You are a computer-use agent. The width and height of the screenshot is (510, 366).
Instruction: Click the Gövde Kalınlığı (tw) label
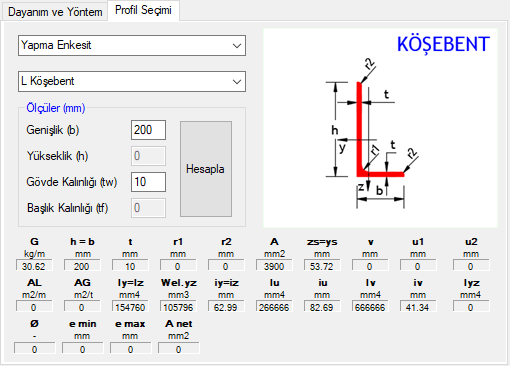tap(72, 182)
